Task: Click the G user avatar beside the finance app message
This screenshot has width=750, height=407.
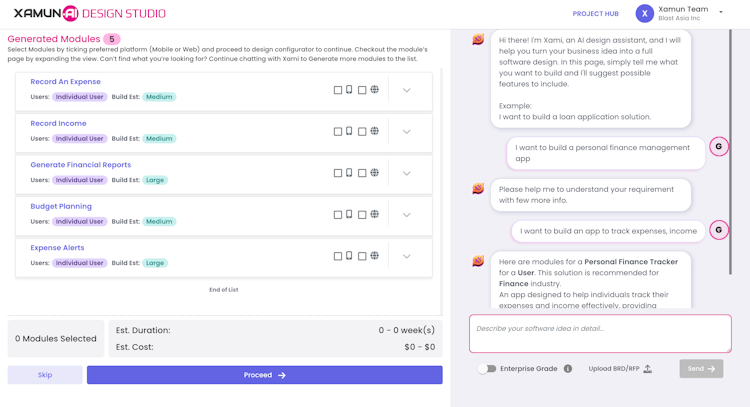Action: (x=718, y=147)
